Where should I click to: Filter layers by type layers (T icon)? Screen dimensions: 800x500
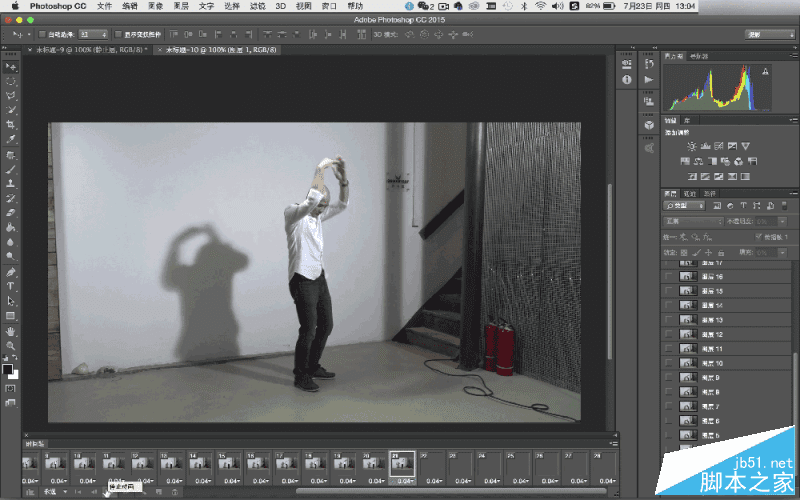[743, 206]
